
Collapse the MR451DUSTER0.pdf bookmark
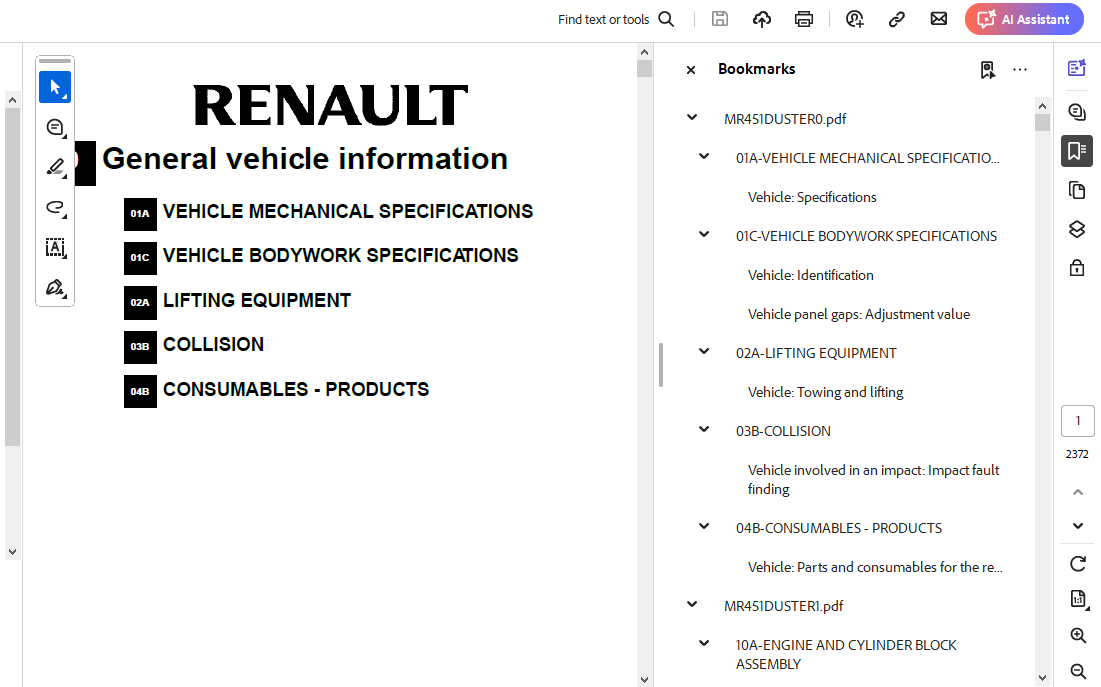coord(692,117)
